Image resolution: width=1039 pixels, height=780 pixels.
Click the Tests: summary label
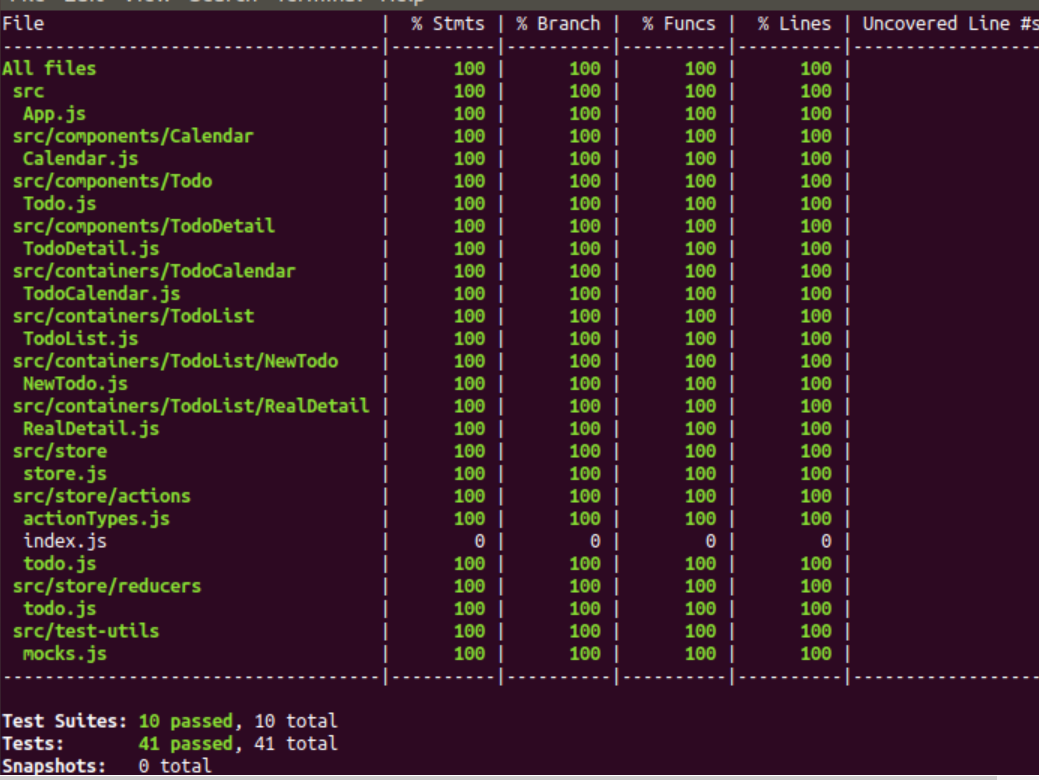[33, 744]
